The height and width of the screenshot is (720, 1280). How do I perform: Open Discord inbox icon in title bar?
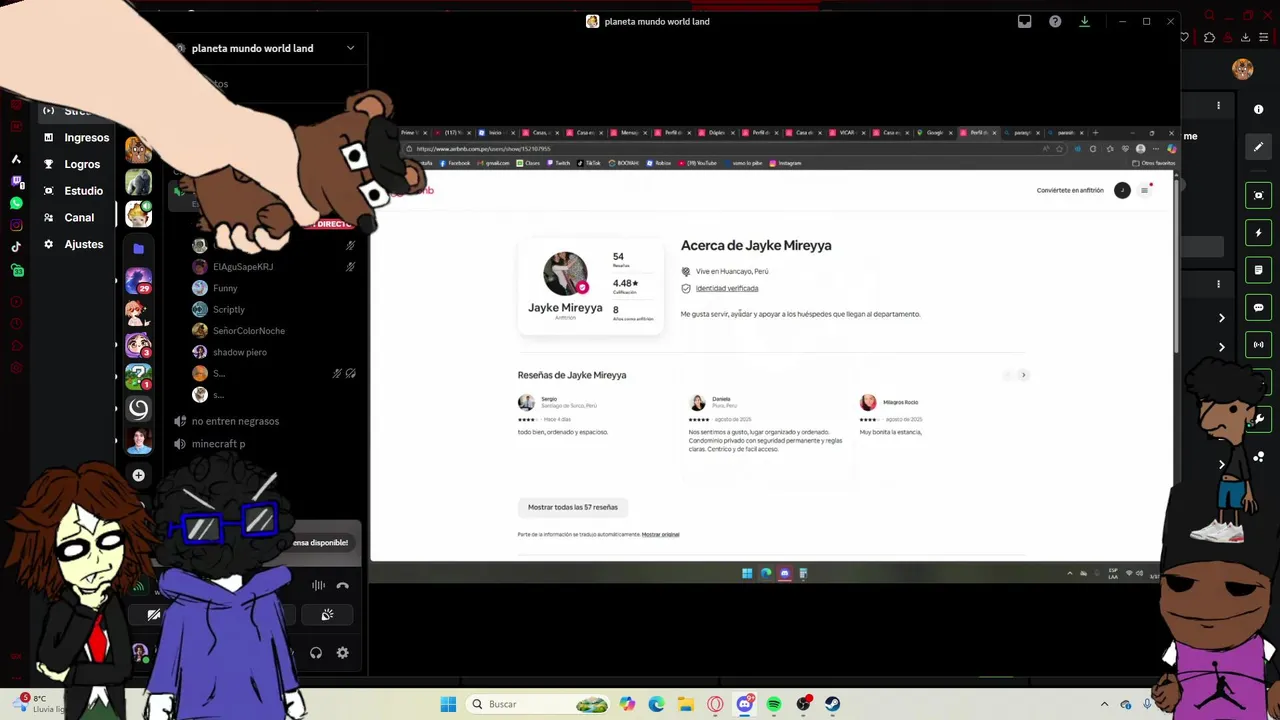tap(1024, 21)
